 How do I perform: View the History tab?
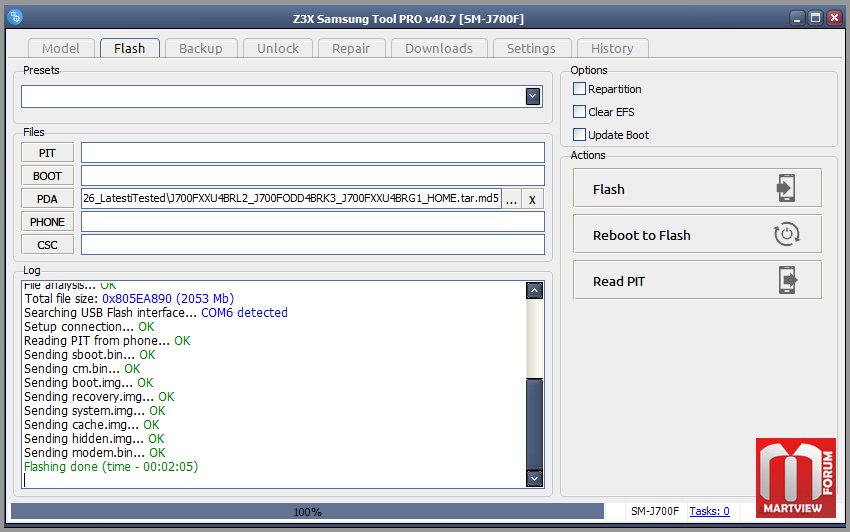coord(612,48)
